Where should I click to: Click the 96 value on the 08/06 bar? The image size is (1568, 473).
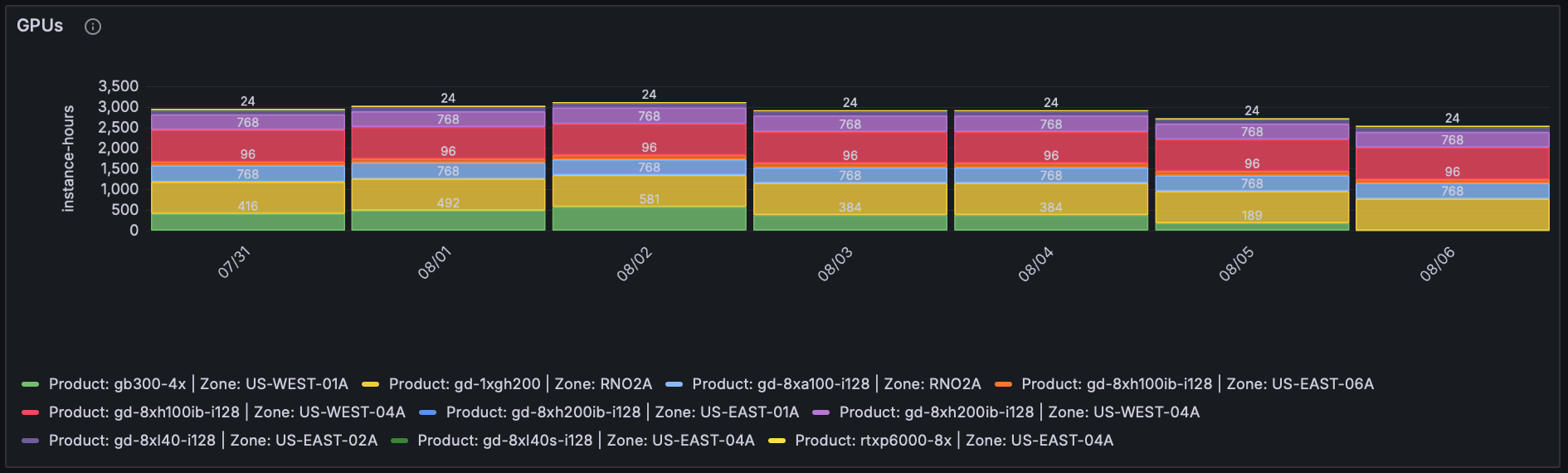click(1452, 172)
